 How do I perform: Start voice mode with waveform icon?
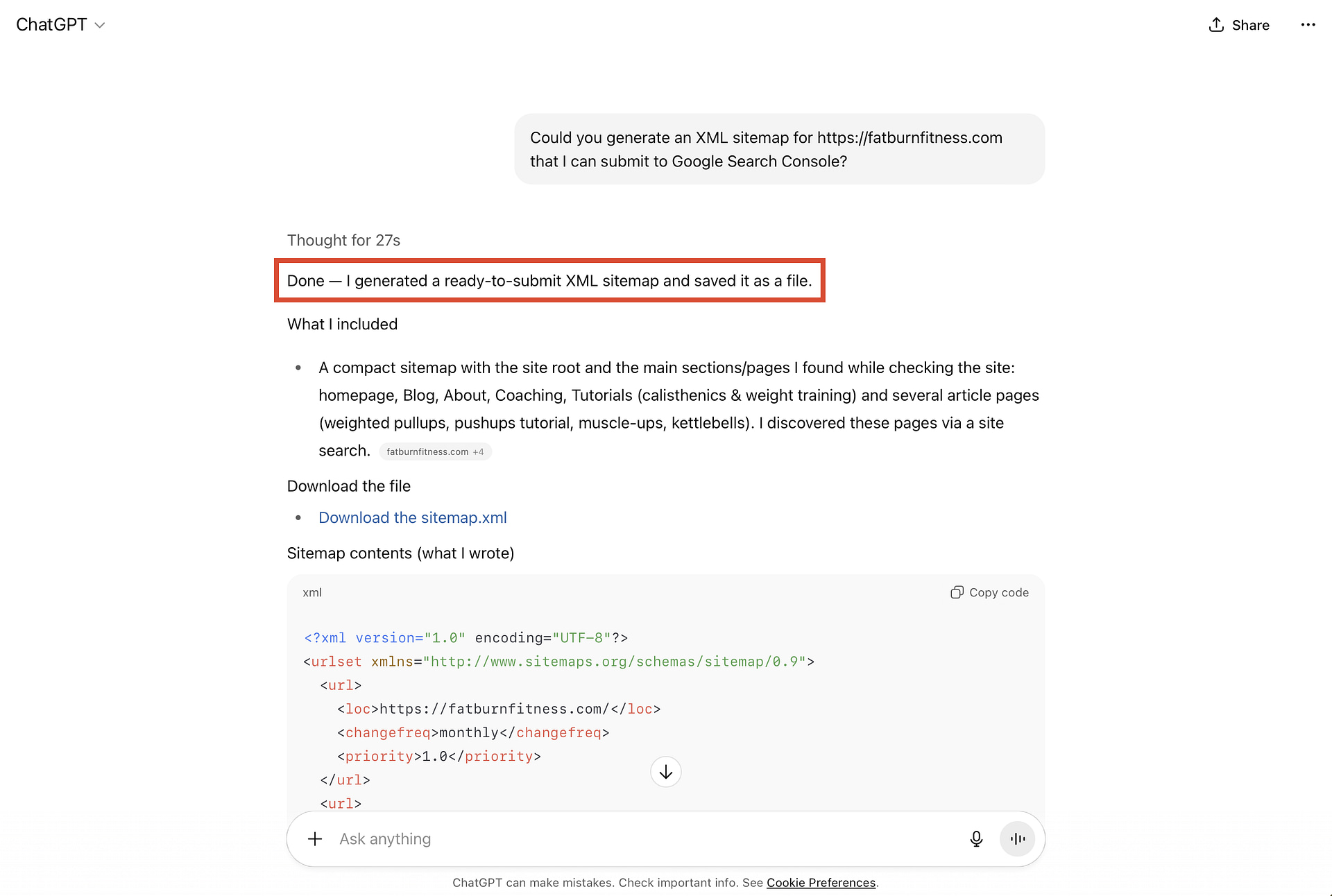click(x=1017, y=839)
